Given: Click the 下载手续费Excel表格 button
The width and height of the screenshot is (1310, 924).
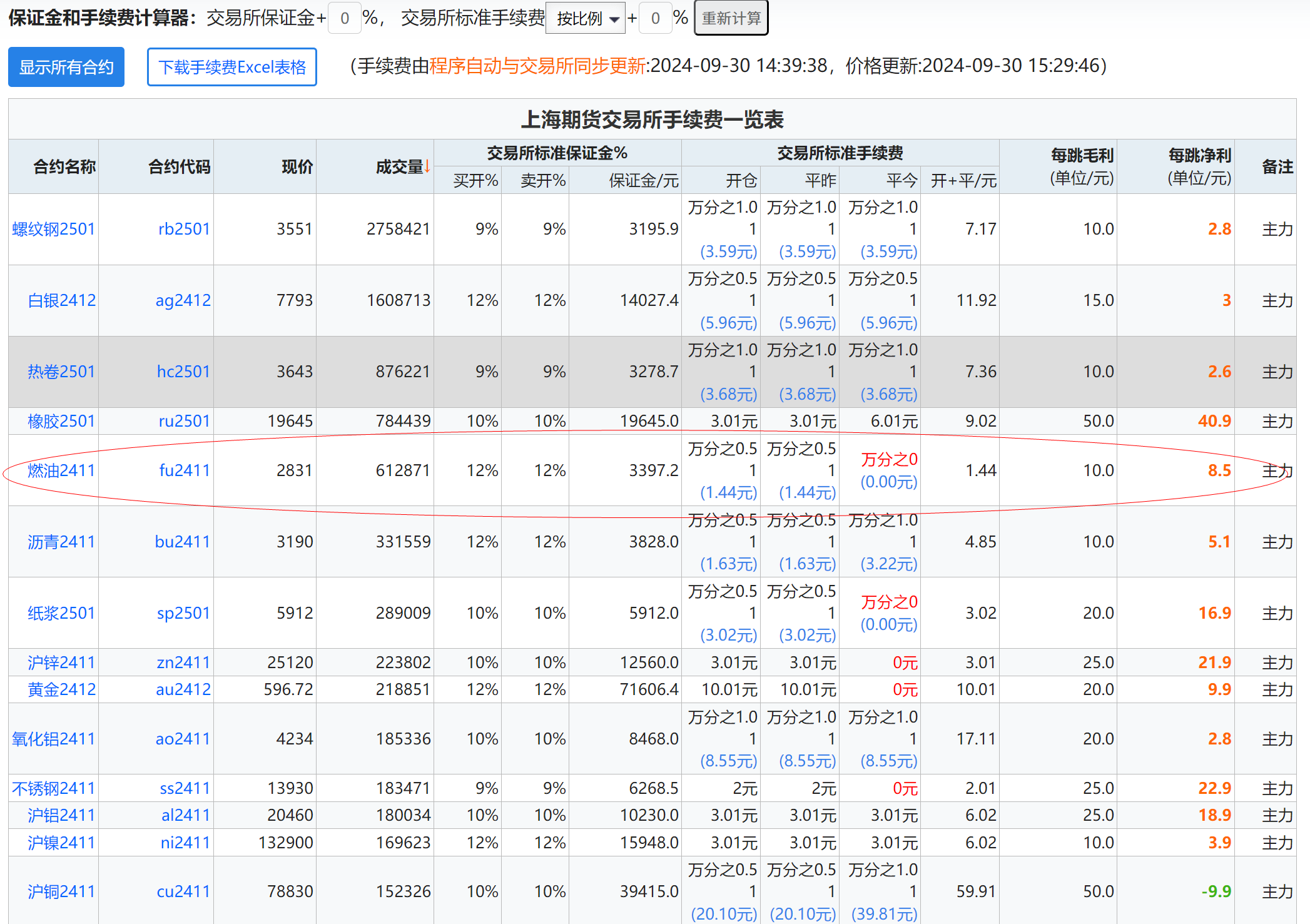Looking at the screenshot, I should (x=231, y=66).
